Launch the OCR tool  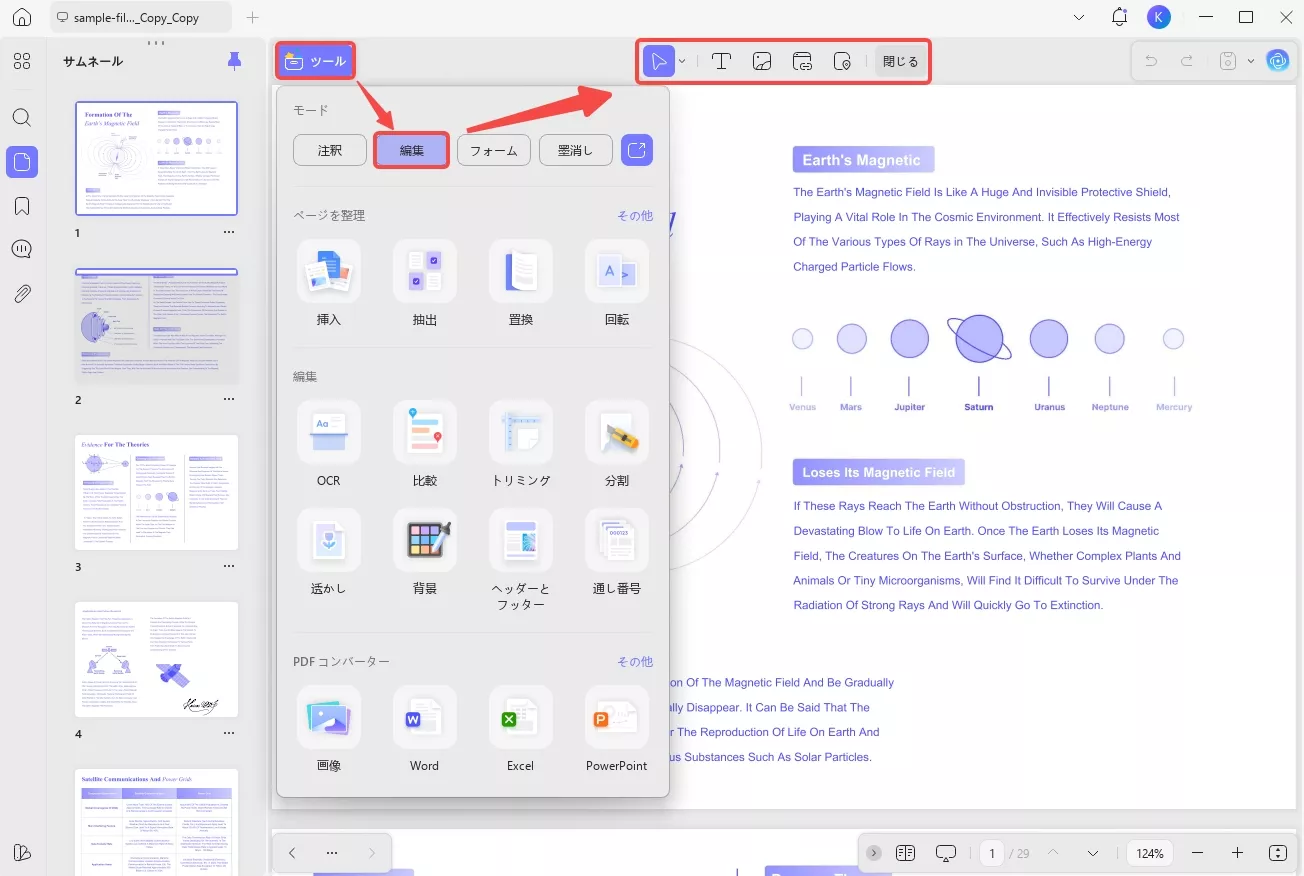click(x=328, y=443)
